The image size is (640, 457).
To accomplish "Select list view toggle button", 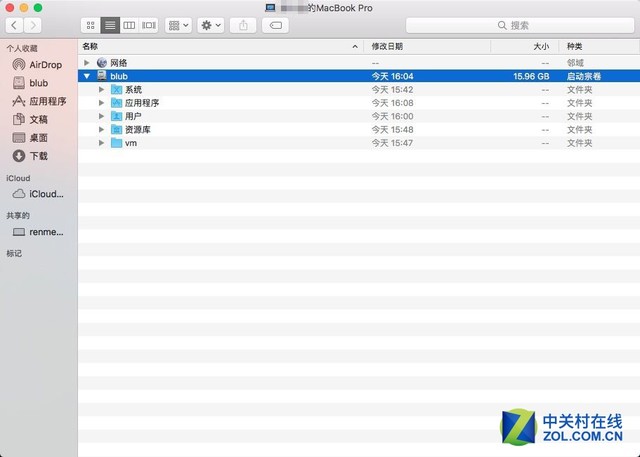I will 110,25.
